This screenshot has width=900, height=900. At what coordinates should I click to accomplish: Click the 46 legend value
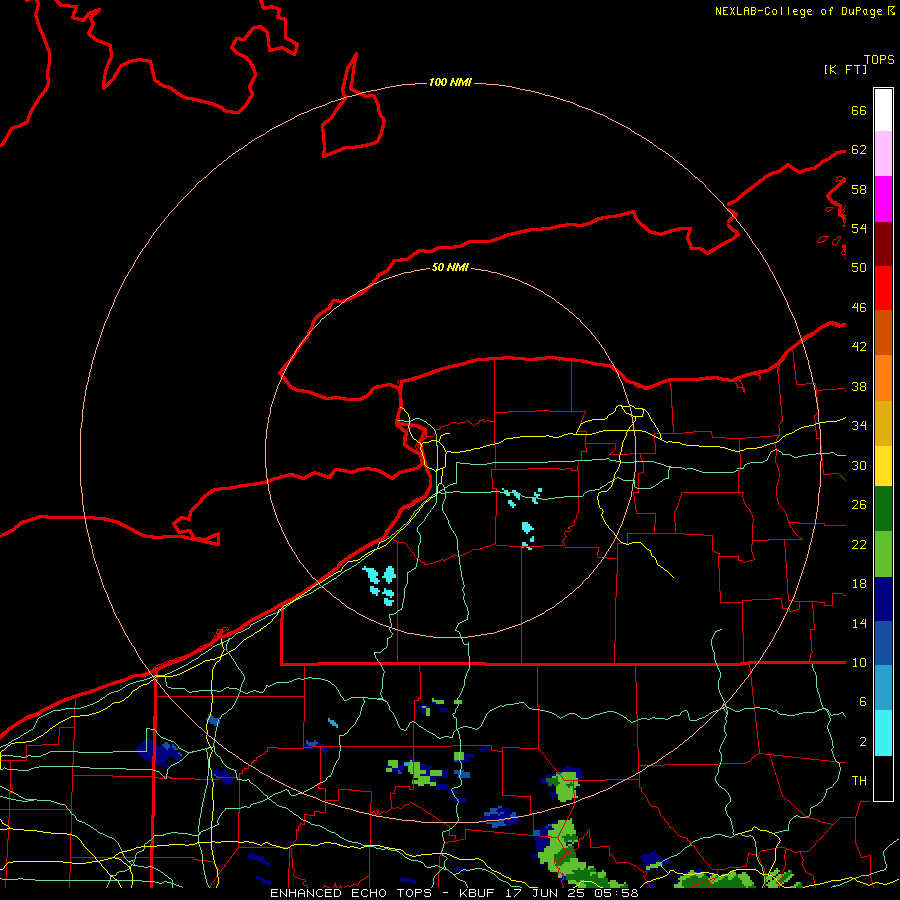click(x=859, y=307)
